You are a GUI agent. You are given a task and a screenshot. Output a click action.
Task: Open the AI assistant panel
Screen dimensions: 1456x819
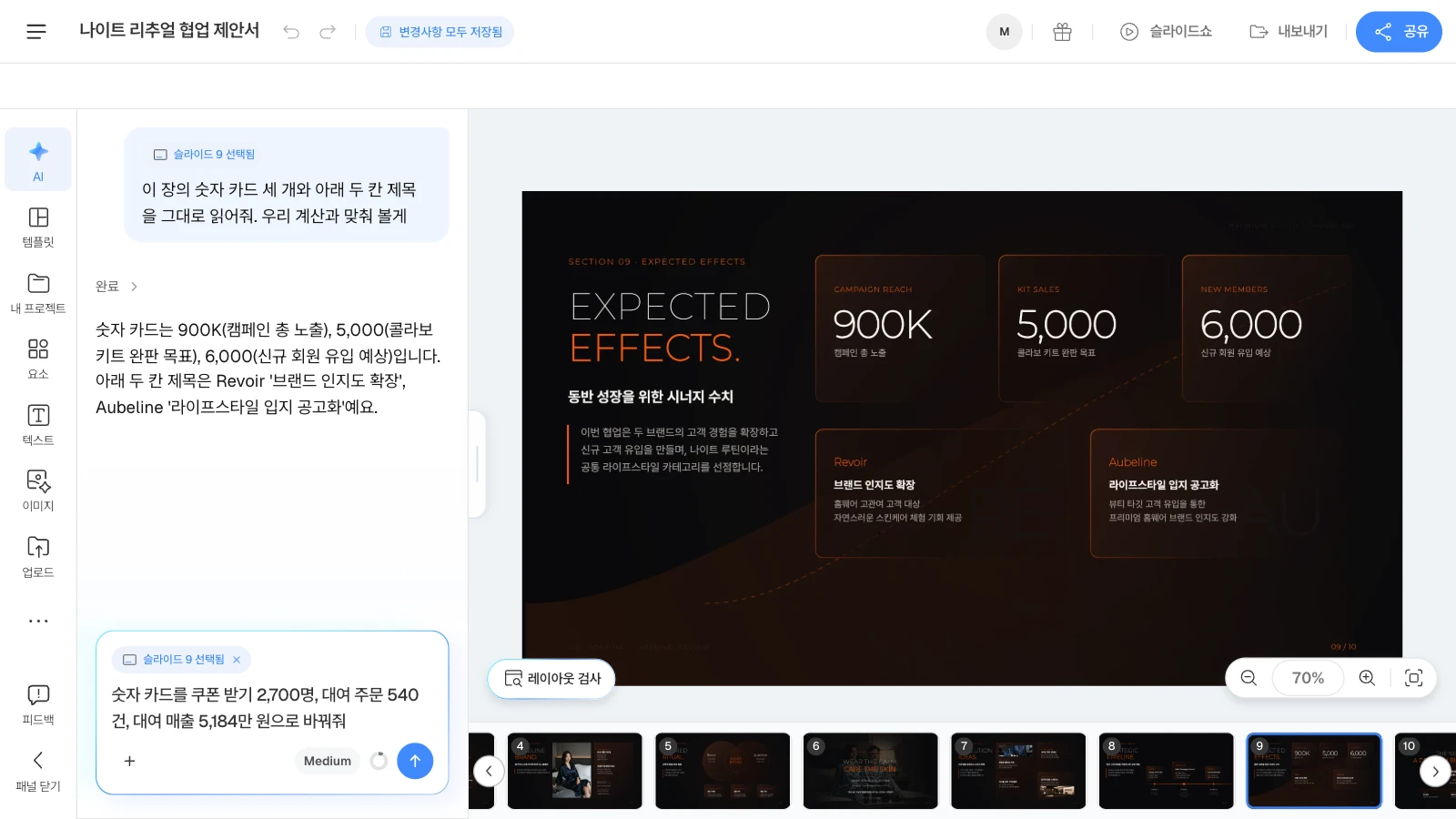(x=38, y=159)
